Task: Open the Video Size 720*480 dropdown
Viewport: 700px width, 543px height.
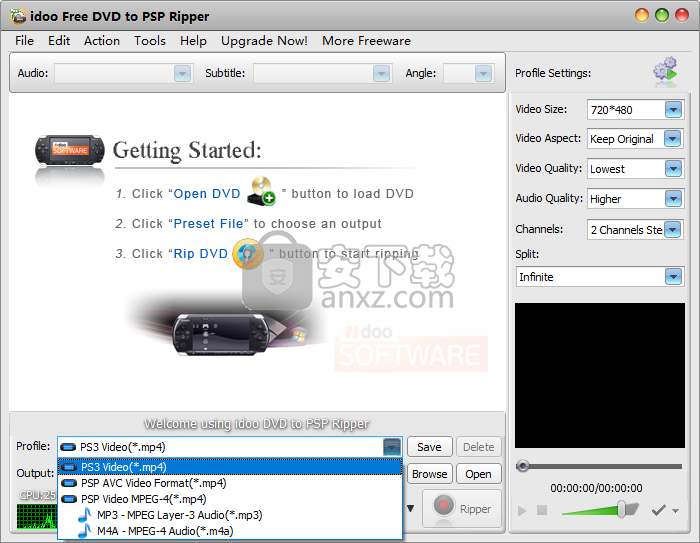Action: click(x=673, y=109)
